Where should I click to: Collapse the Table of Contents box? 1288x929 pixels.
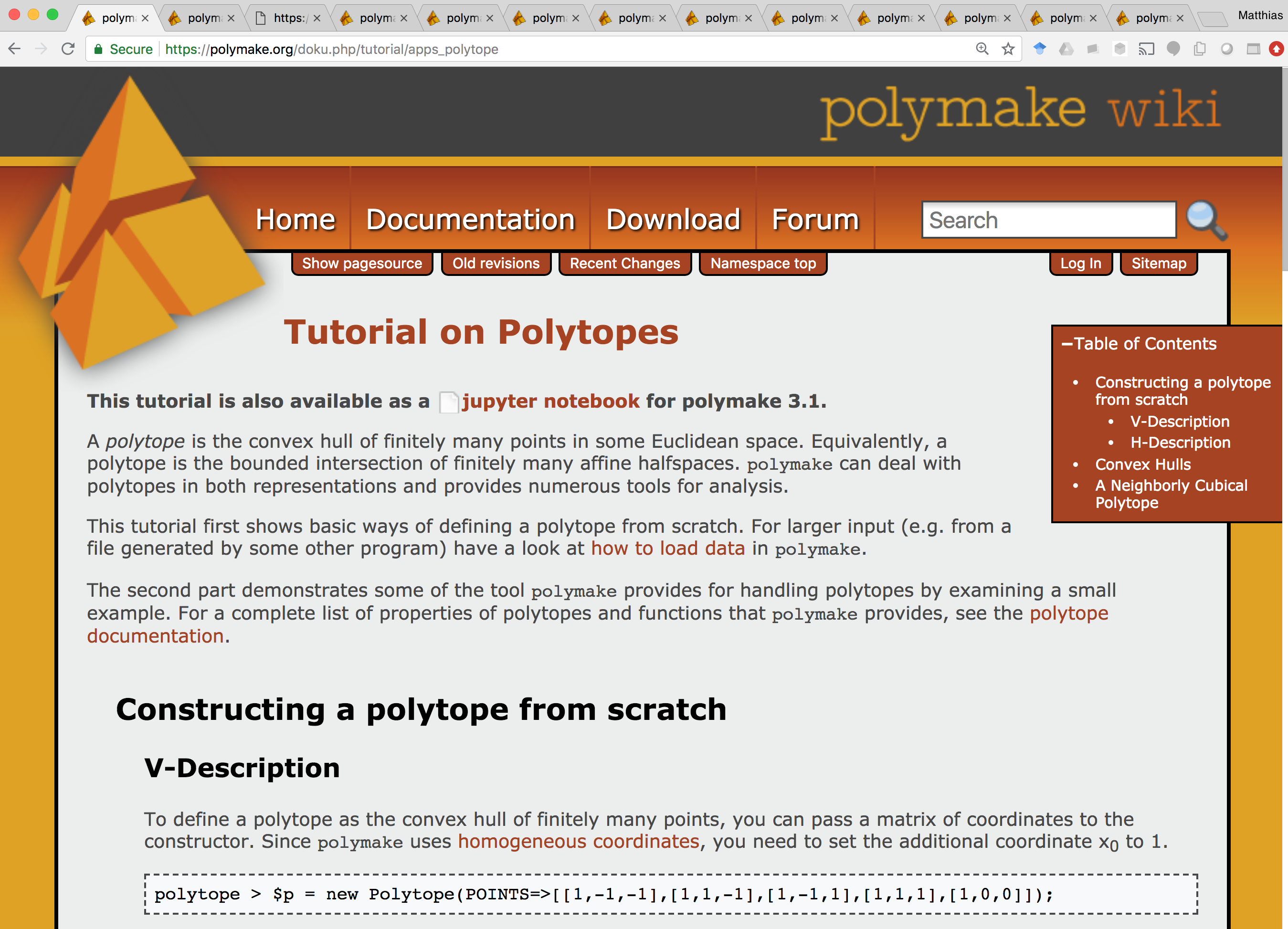click(1067, 344)
